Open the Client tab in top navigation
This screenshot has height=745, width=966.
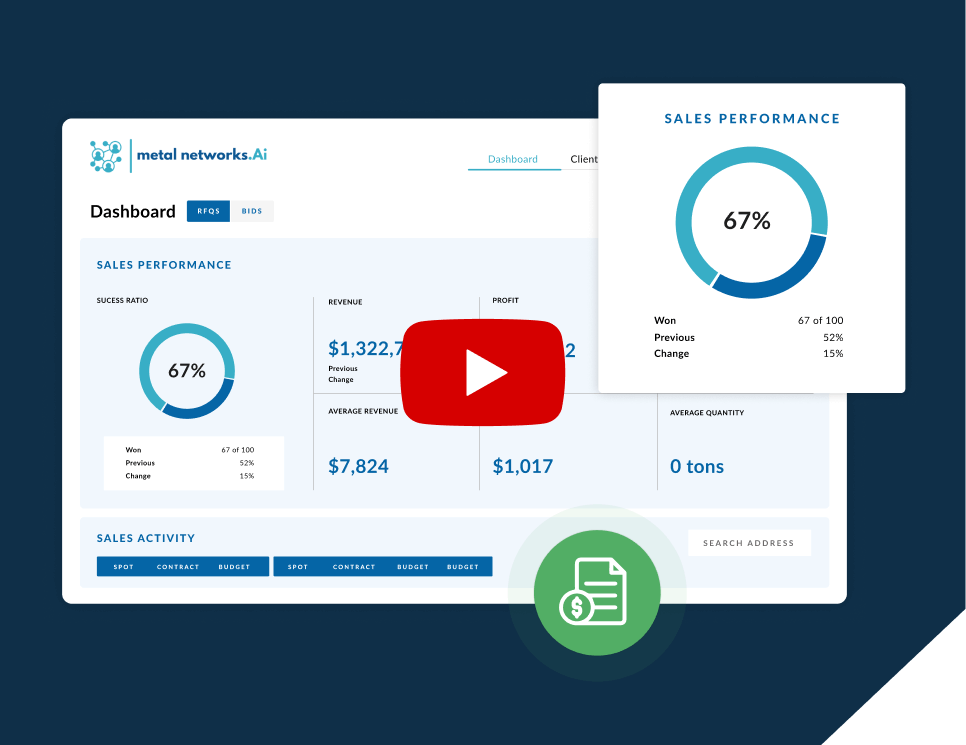[x=583, y=159]
